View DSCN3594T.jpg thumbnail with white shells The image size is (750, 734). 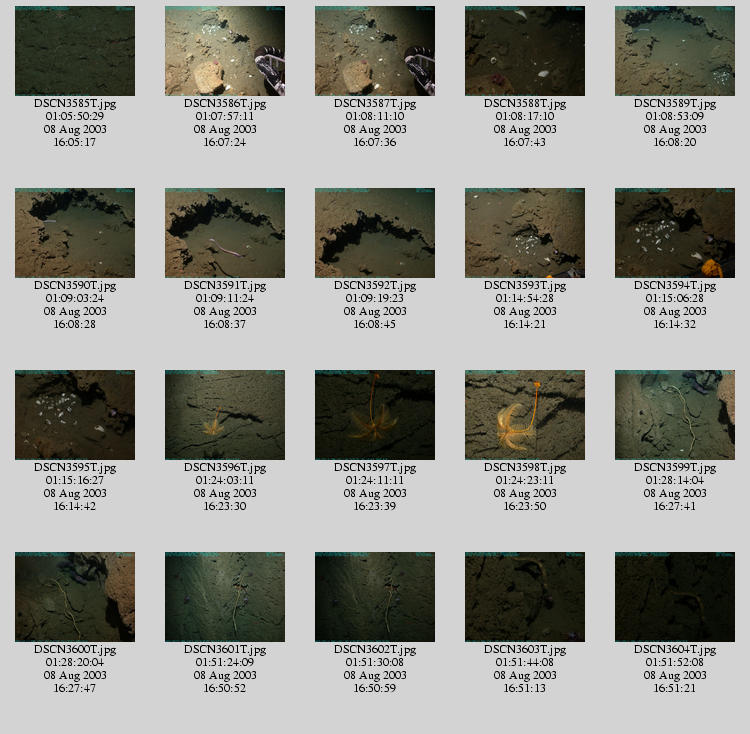tap(675, 233)
